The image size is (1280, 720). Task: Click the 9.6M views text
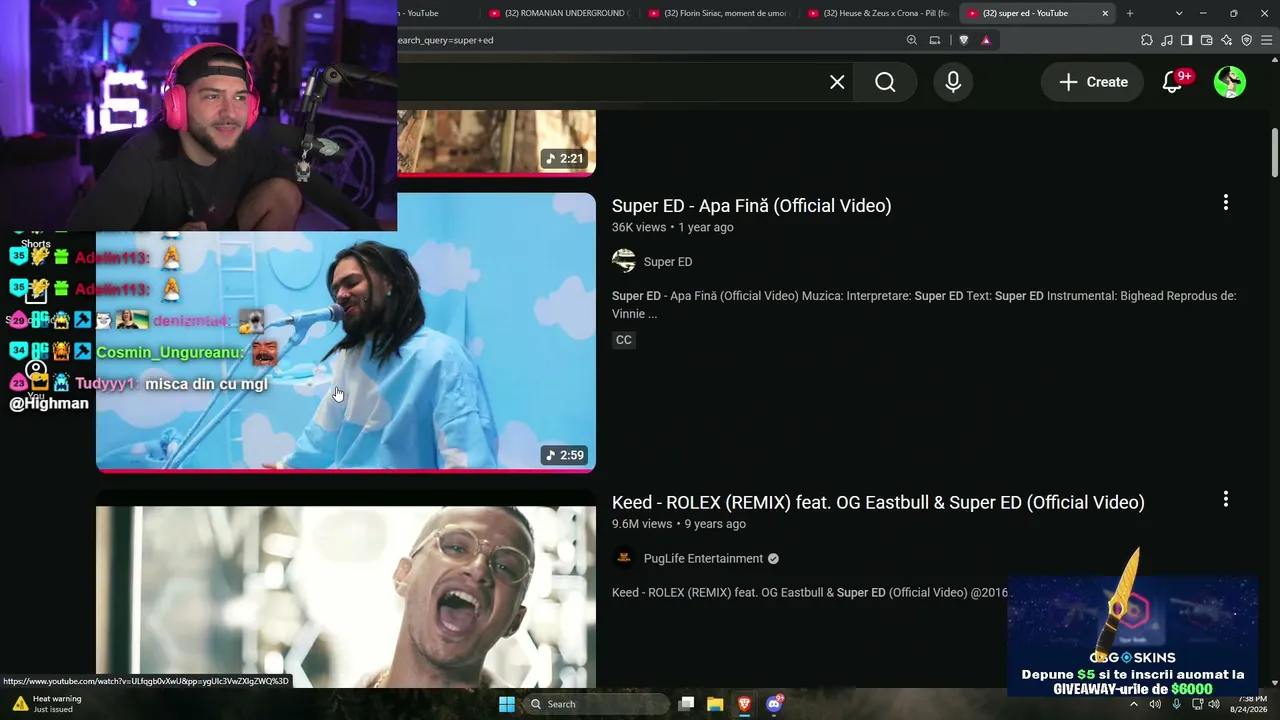642,524
